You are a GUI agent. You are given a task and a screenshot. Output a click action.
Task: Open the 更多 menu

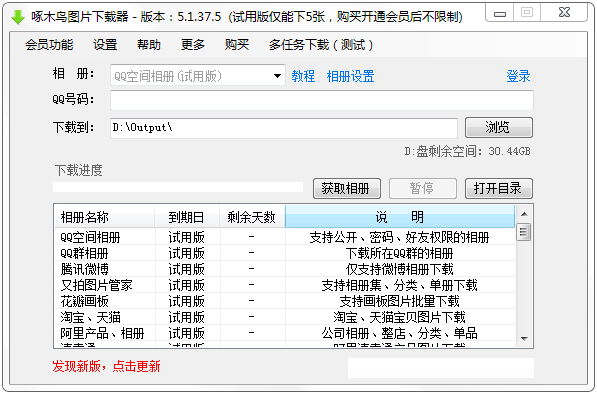point(193,45)
